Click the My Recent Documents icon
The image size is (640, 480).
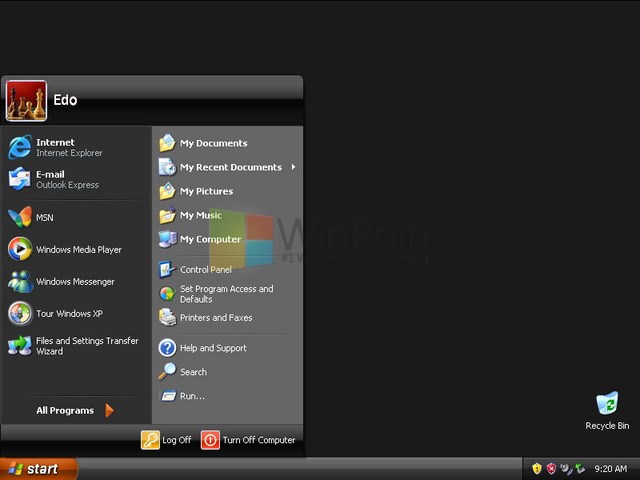pyautogui.click(x=167, y=167)
